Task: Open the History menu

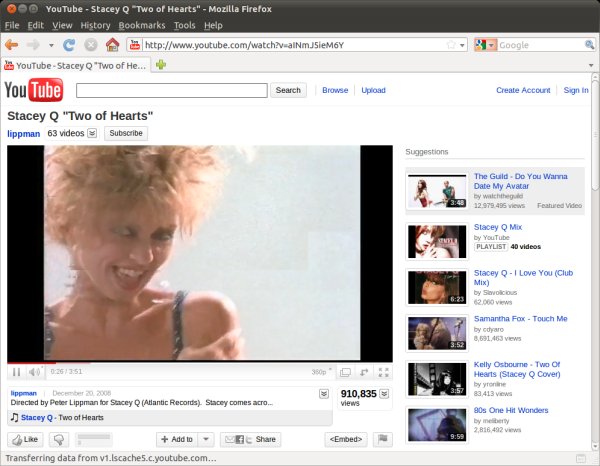Action: (95, 25)
